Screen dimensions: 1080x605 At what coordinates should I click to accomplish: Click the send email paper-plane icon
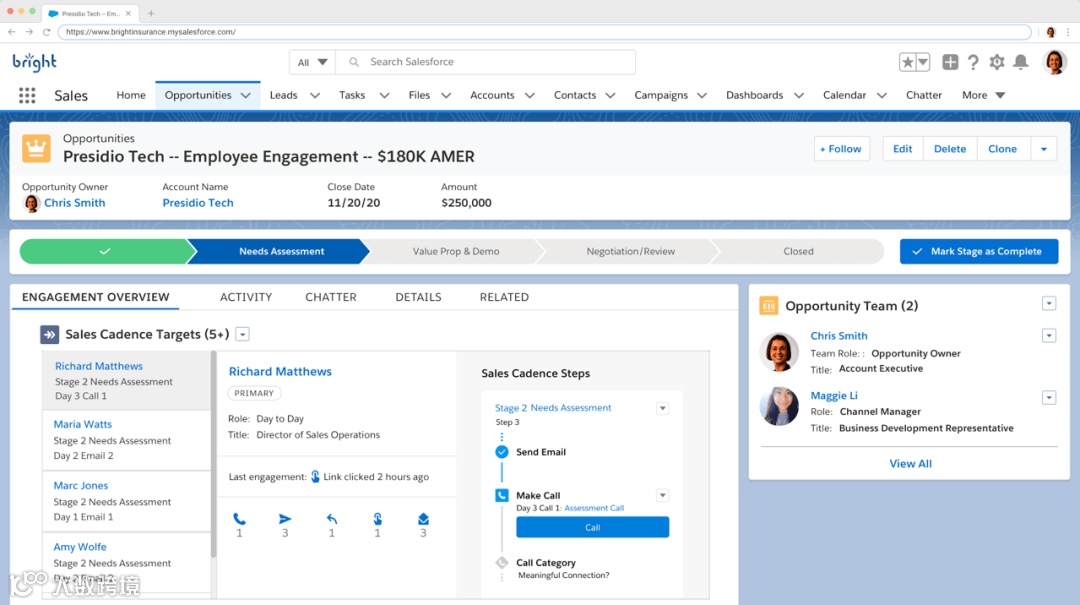tap(285, 519)
